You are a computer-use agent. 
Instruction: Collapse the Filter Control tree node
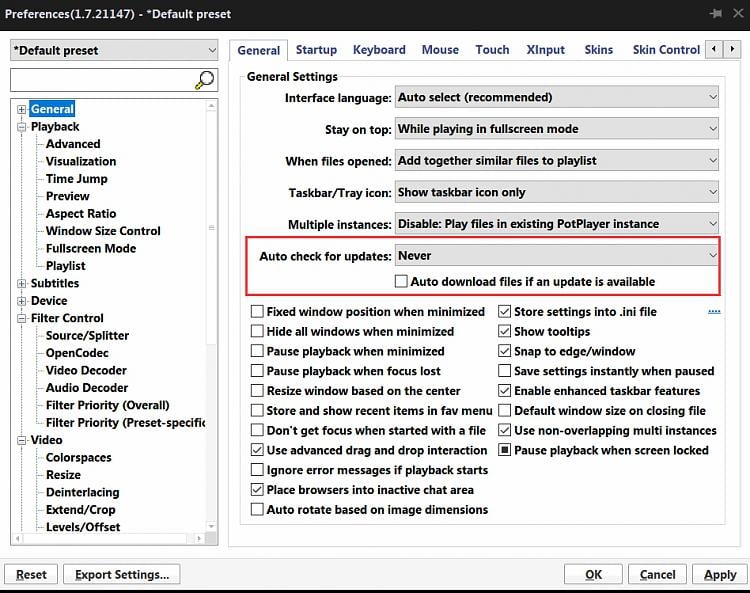point(22,318)
